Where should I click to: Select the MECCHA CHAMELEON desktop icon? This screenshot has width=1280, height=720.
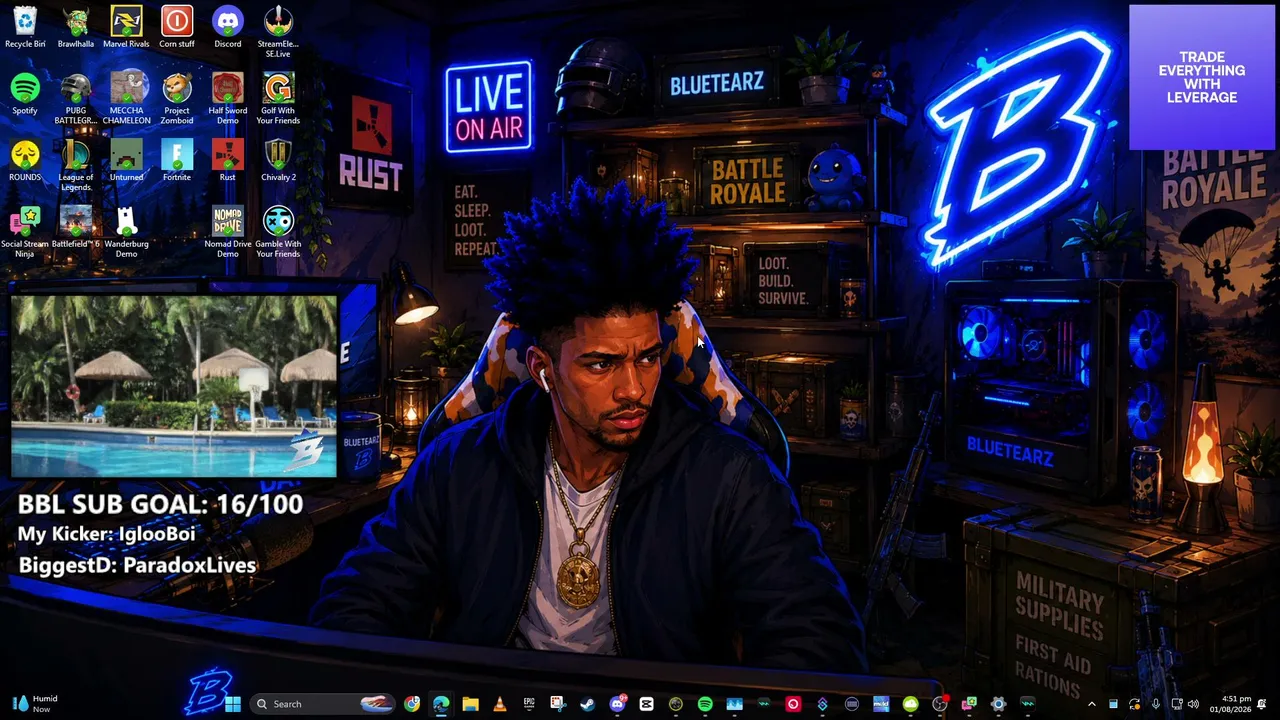pos(126,99)
